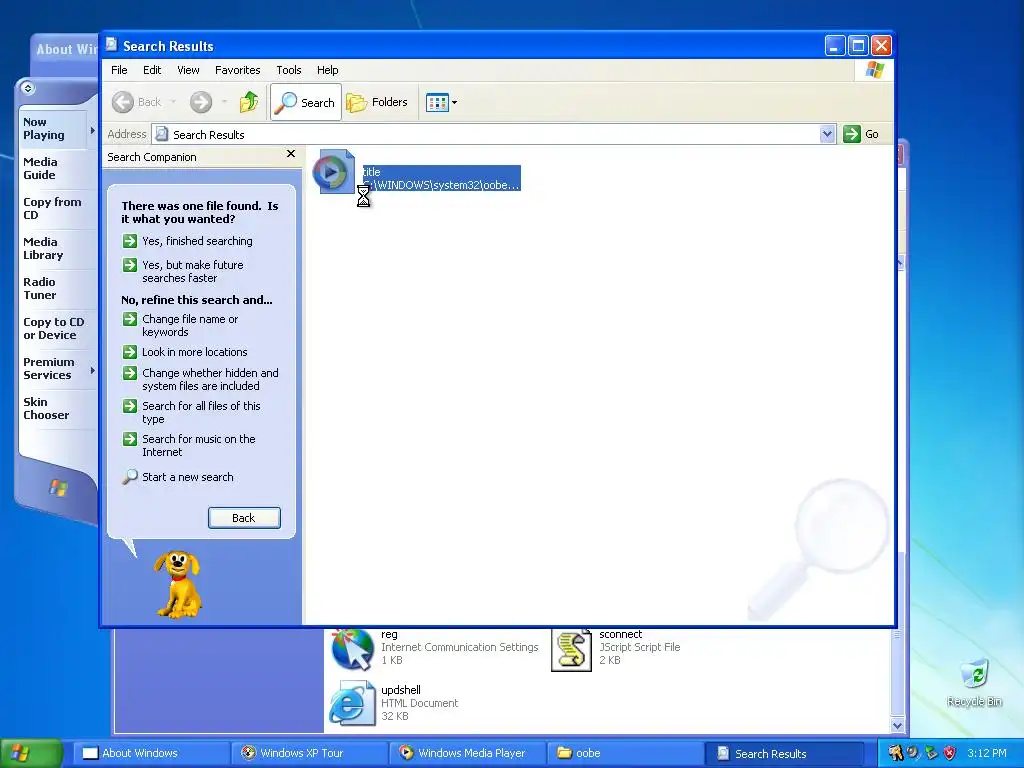Click Search for all files of this type
The image size is (1024, 768).
click(201, 412)
